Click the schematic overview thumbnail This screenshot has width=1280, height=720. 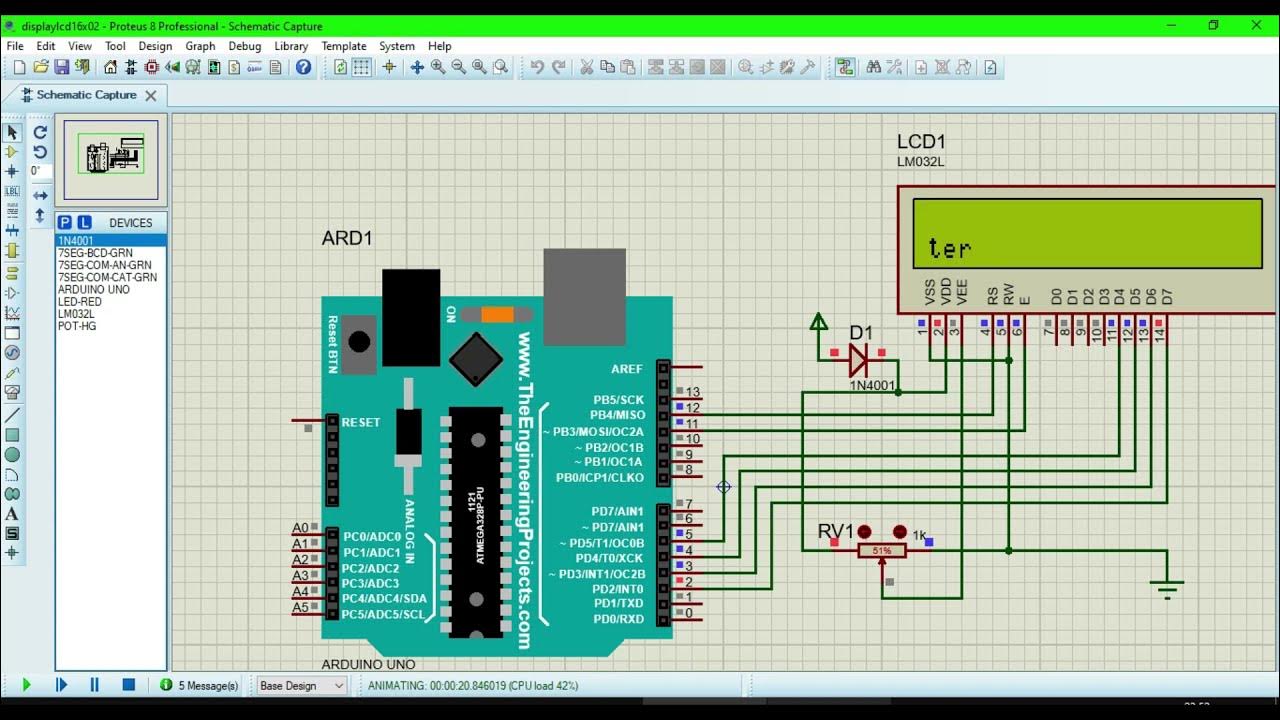[x=111, y=160]
